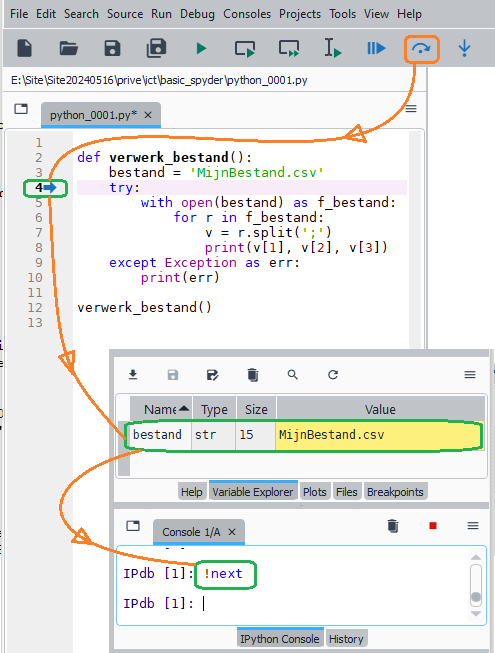
Task: Open file using folder icon
Action: tap(69, 48)
